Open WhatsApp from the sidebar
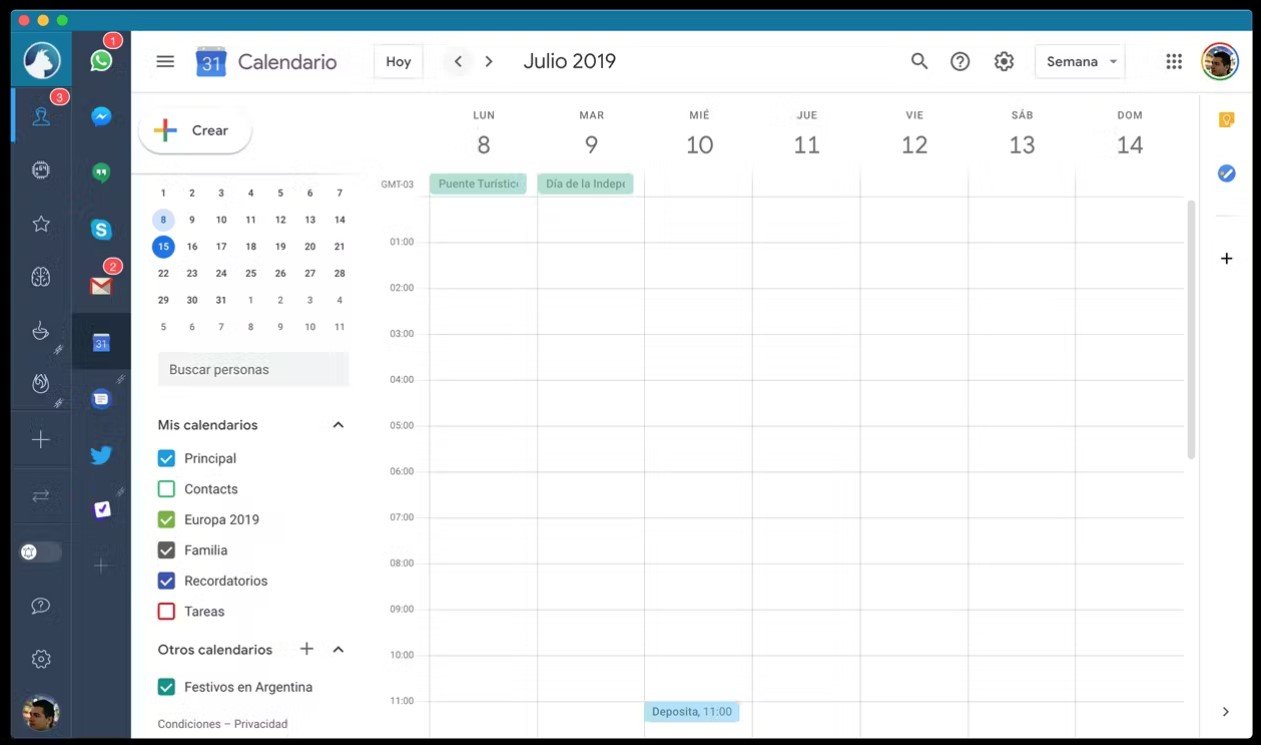 pyautogui.click(x=101, y=60)
